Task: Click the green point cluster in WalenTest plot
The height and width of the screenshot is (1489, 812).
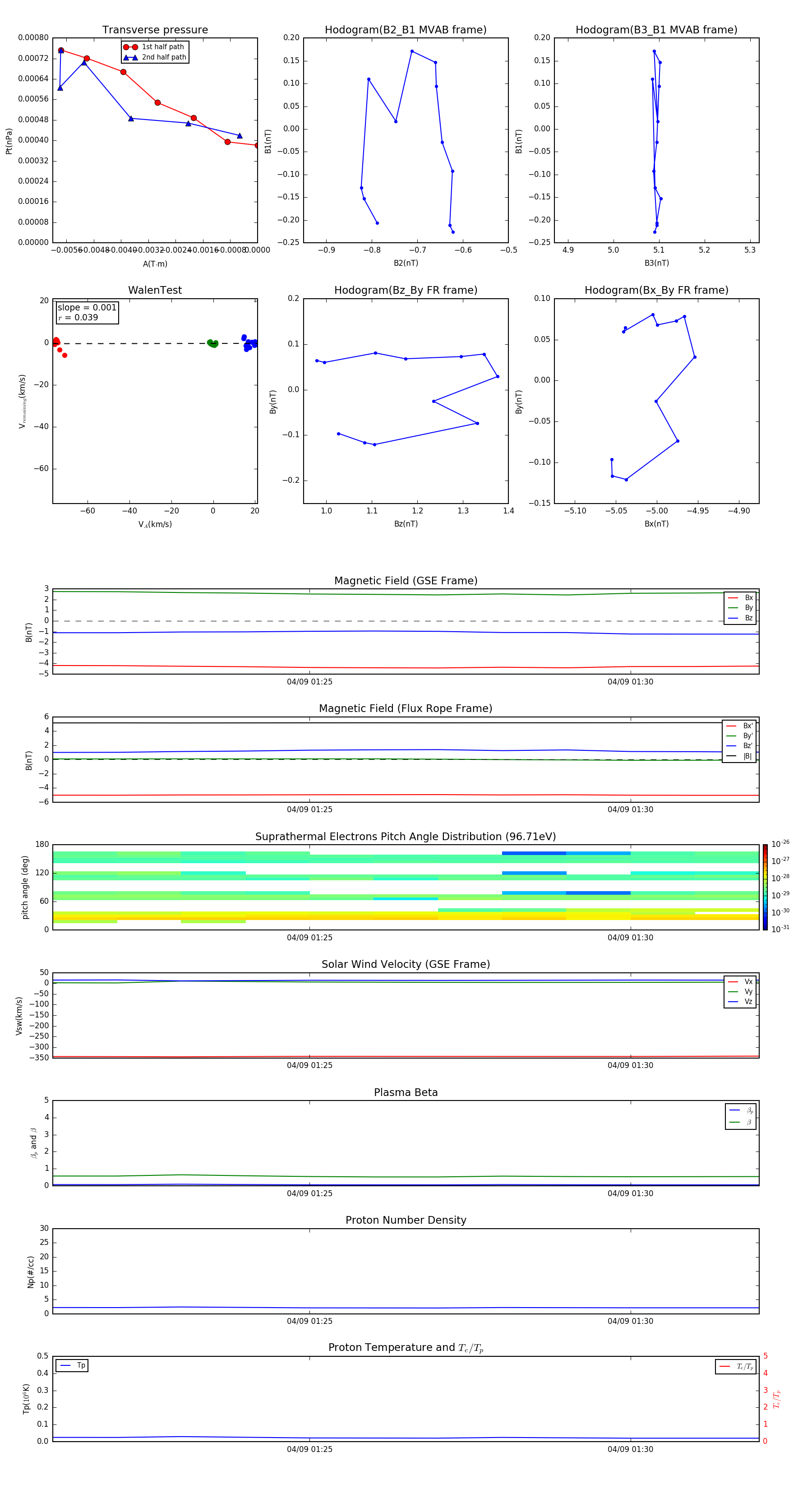Action: (212, 343)
